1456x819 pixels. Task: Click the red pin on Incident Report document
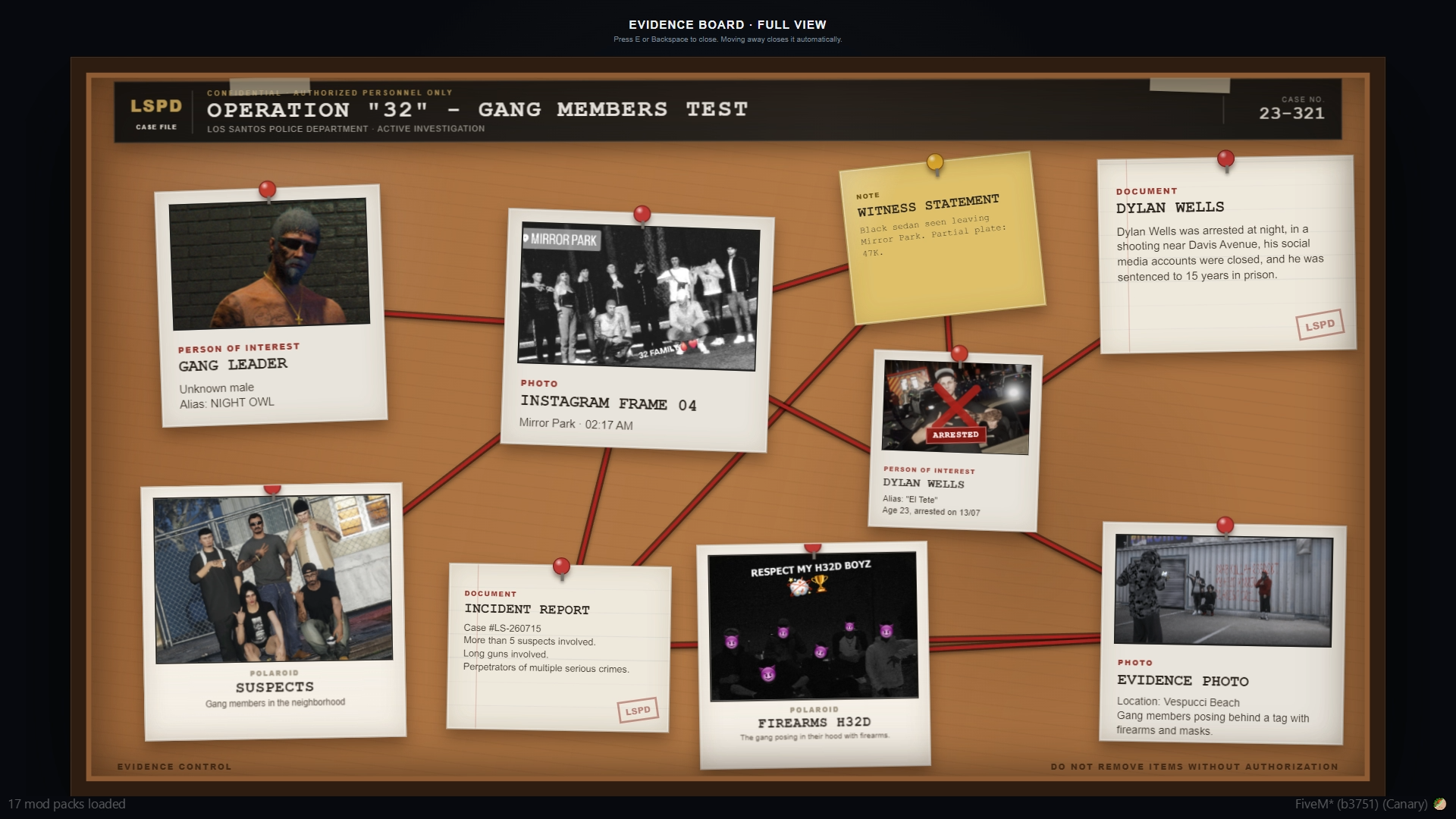(x=561, y=566)
